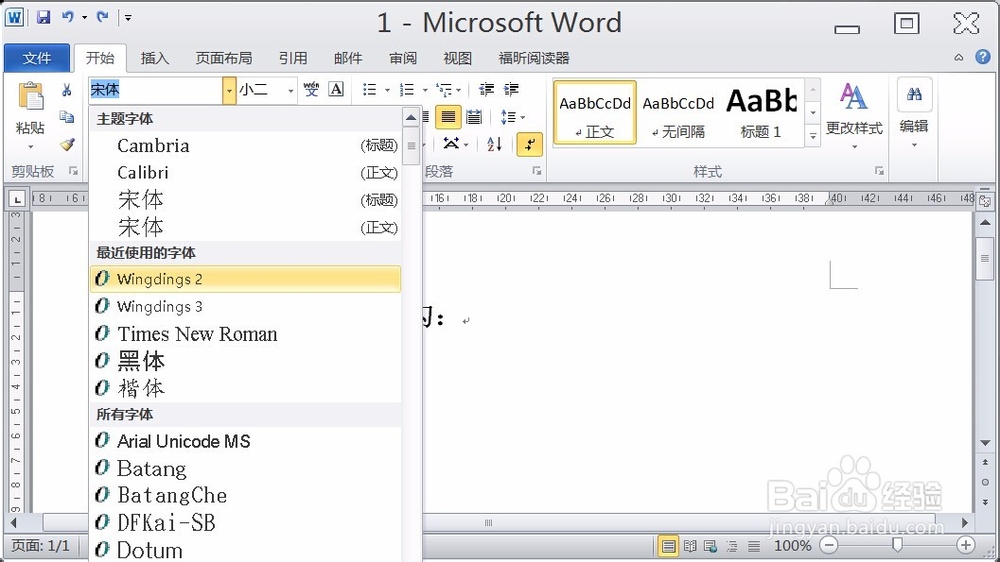Toggle show/hide paragraph marks button

point(530,144)
